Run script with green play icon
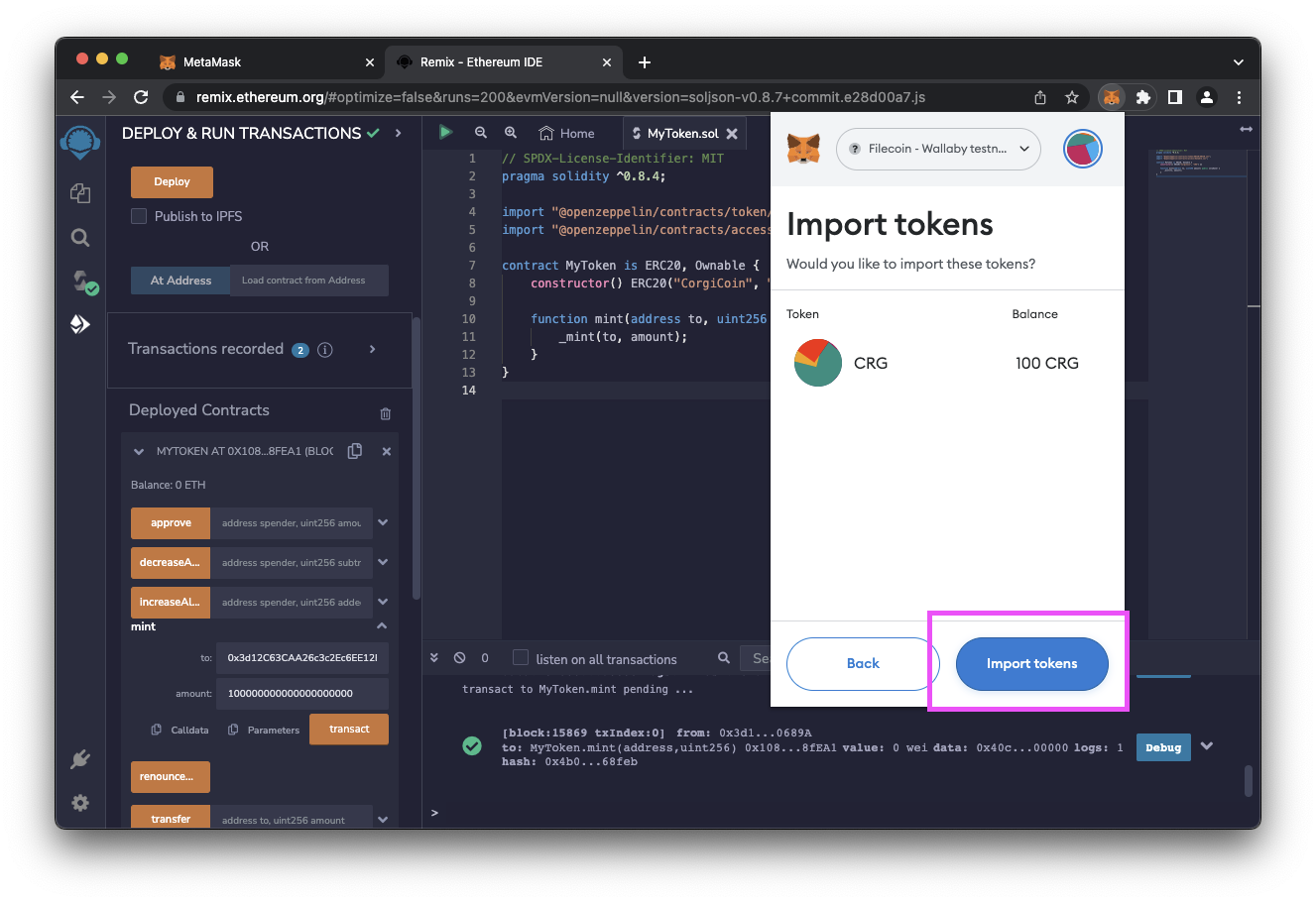 click(445, 132)
